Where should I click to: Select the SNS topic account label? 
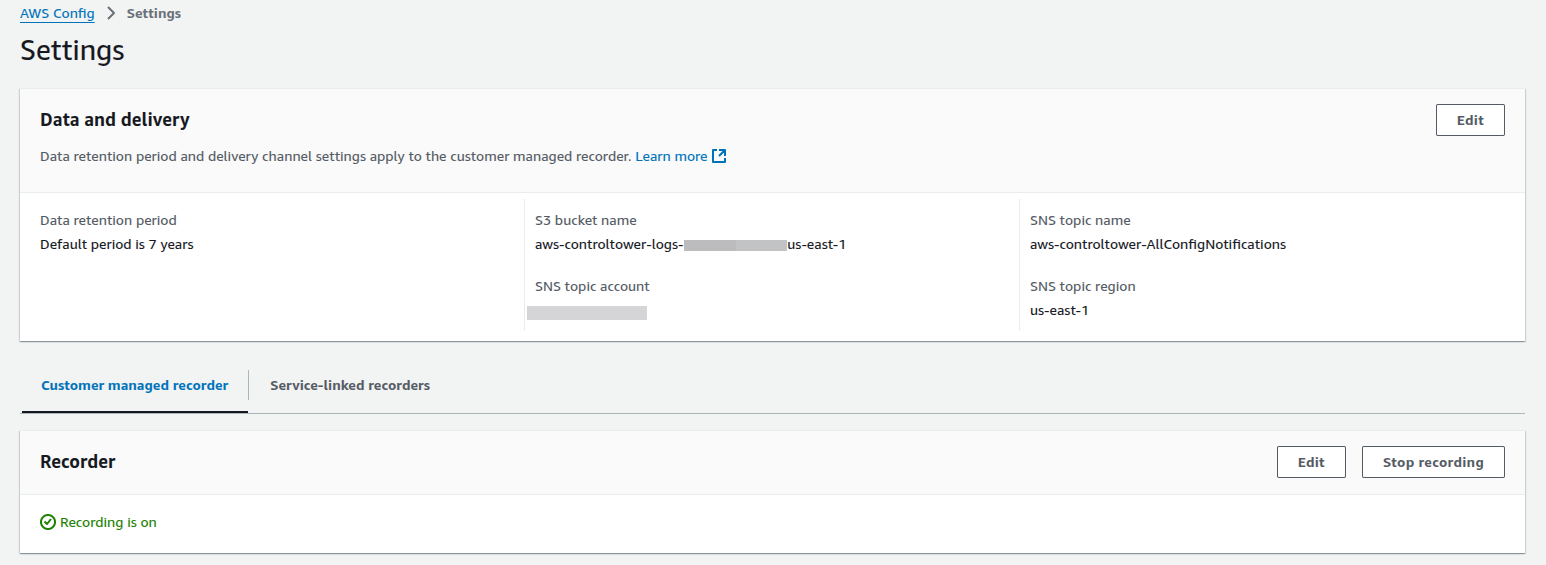pos(592,286)
